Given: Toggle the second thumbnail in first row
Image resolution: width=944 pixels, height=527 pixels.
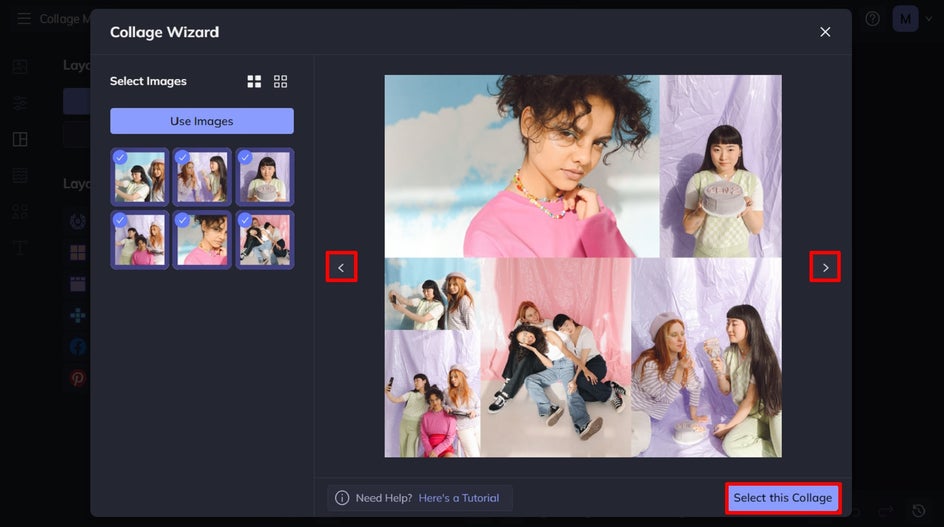Looking at the screenshot, I should point(202,177).
